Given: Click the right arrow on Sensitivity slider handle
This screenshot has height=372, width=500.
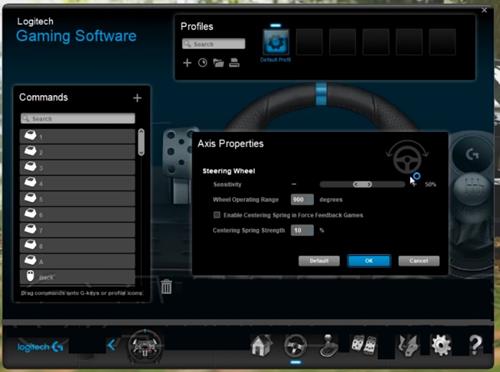Looking at the screenshot, I should pyautogui.click(x=369, y=184).
